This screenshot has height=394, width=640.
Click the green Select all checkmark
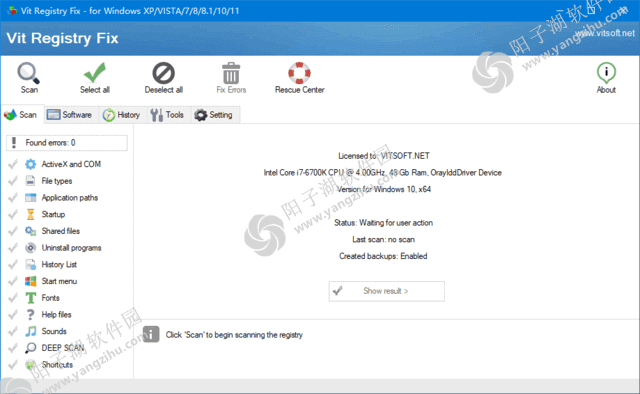tap(95, 78)
